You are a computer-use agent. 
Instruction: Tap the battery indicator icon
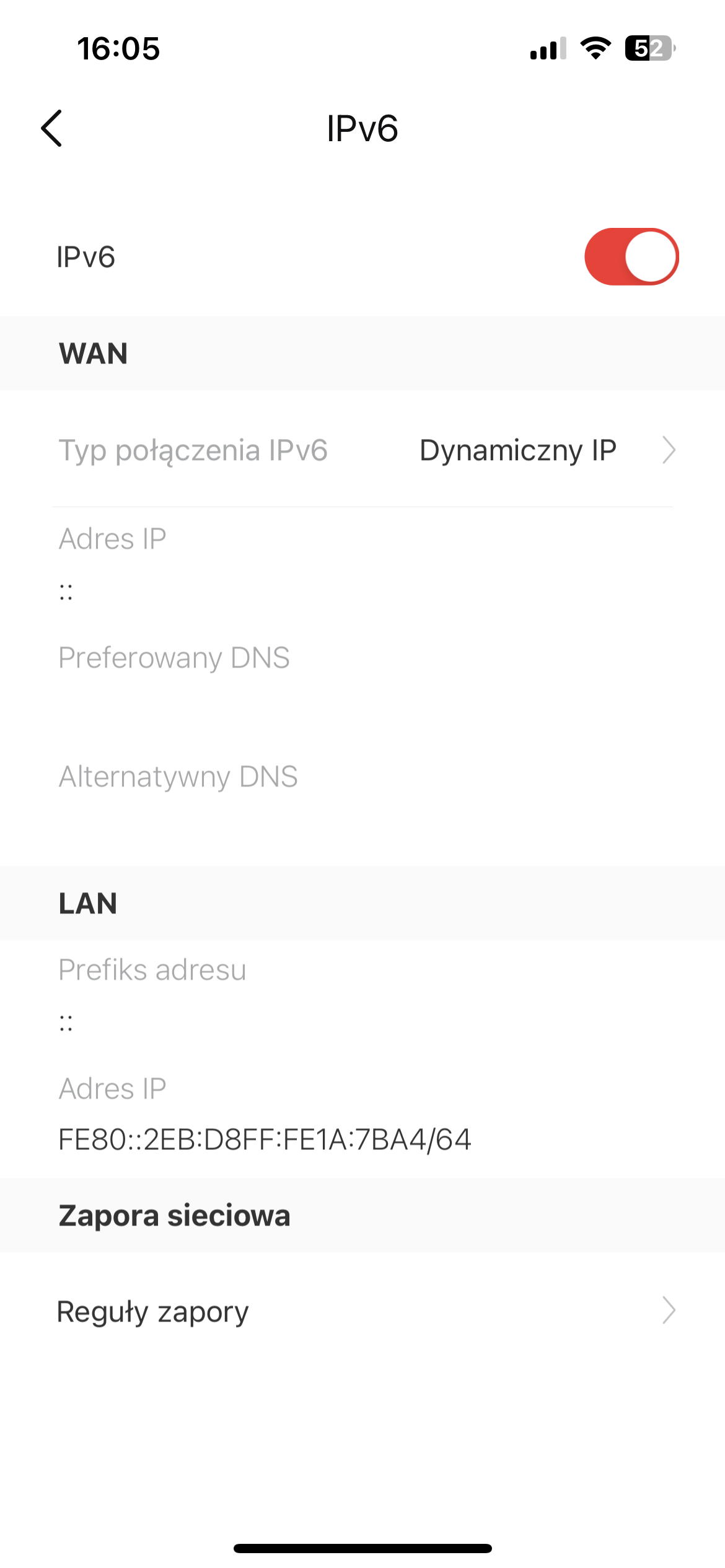click(x=649, y=48)
